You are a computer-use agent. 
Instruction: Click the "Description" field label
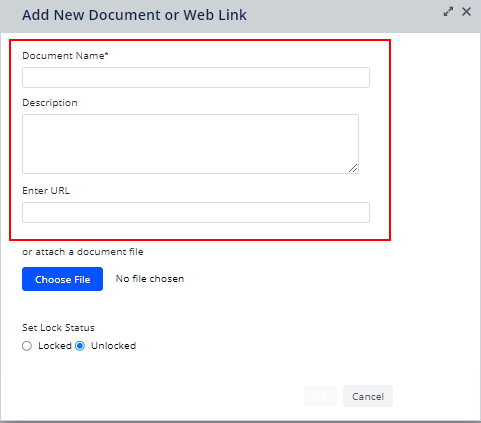[50, 103]
